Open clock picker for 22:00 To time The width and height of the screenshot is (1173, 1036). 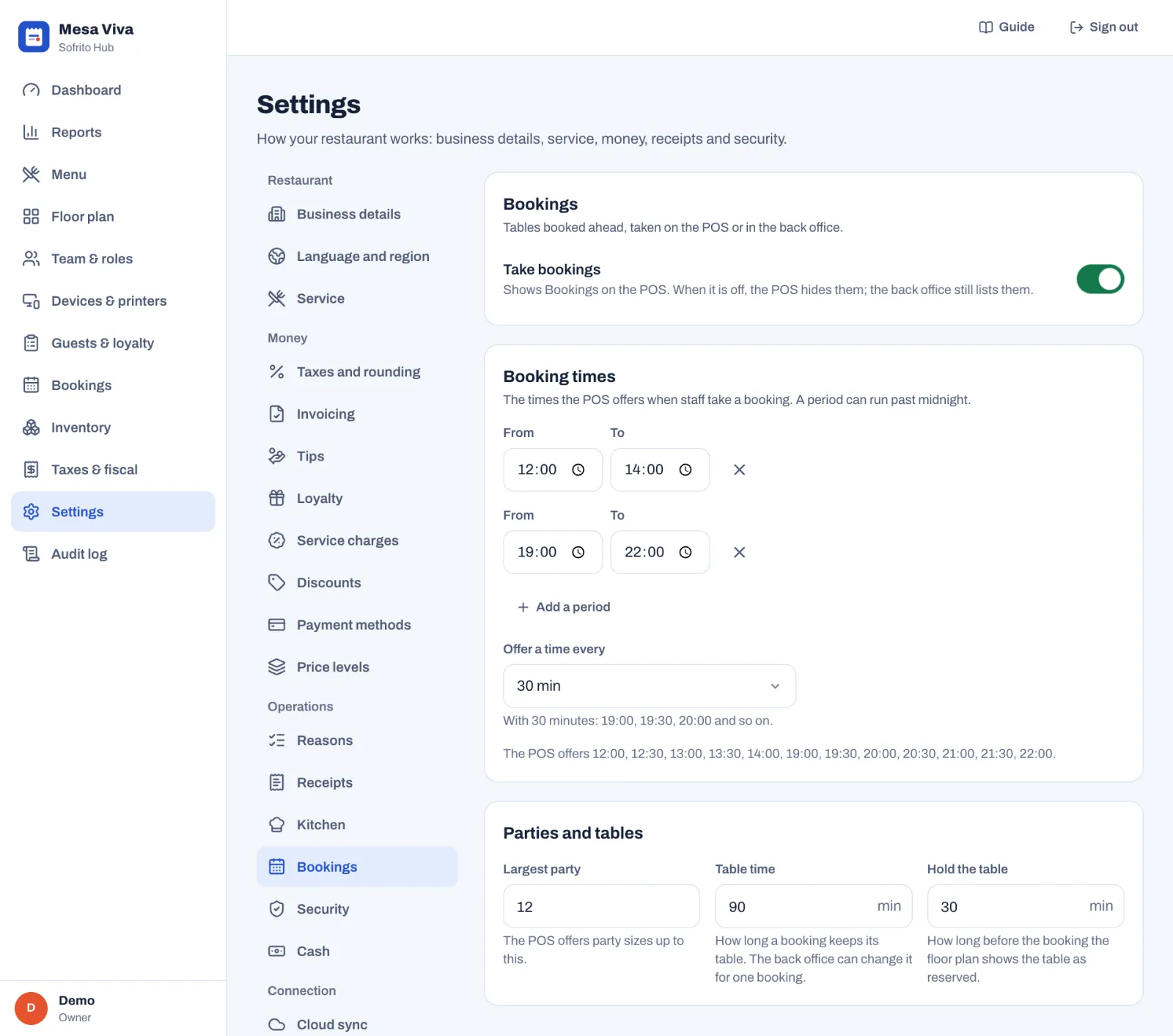tap(685, 552)
